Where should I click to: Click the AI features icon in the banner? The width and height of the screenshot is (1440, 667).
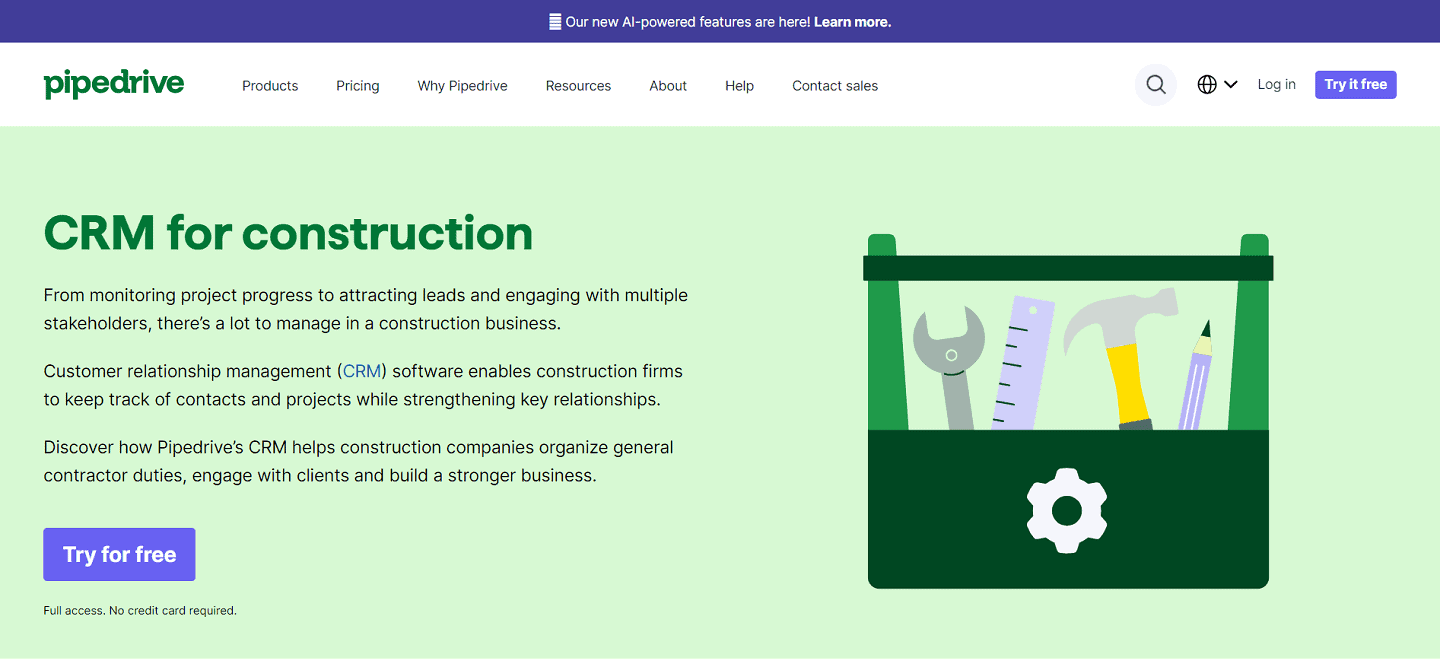(554, 21)
